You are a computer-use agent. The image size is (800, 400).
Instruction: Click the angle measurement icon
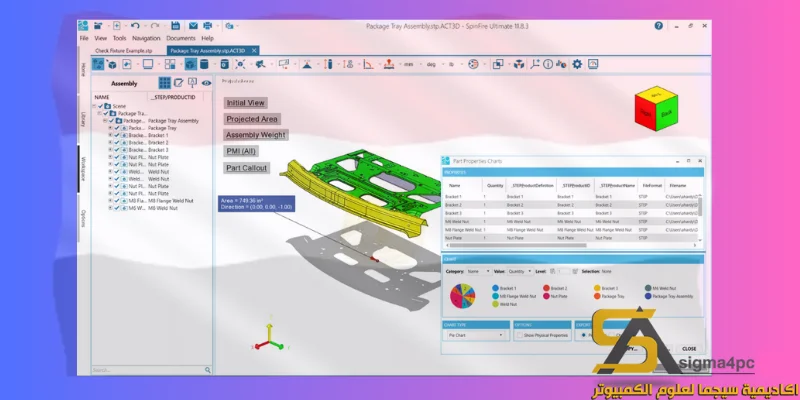click(x=368, y=64)
